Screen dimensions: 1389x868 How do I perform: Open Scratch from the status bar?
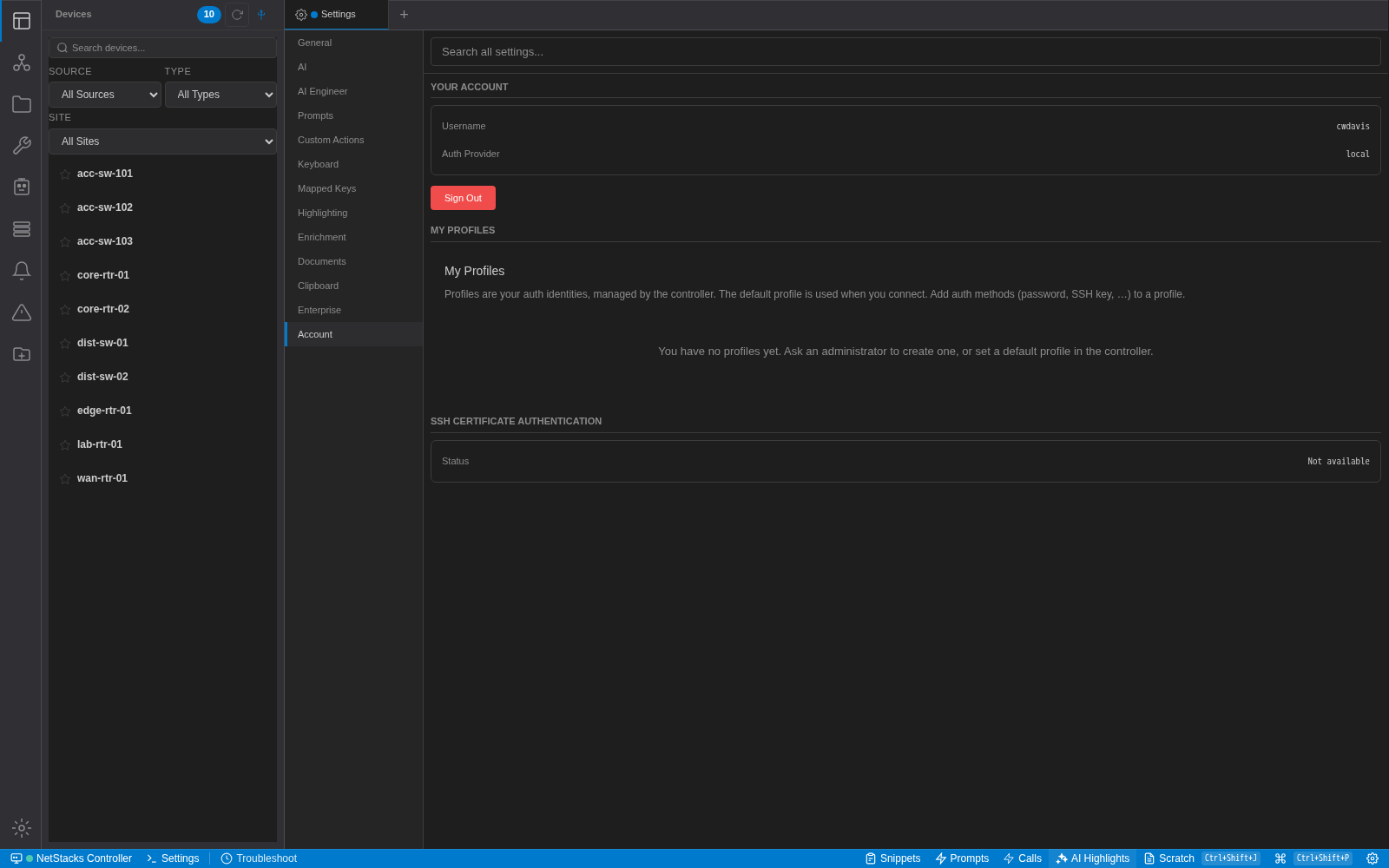1168,858
